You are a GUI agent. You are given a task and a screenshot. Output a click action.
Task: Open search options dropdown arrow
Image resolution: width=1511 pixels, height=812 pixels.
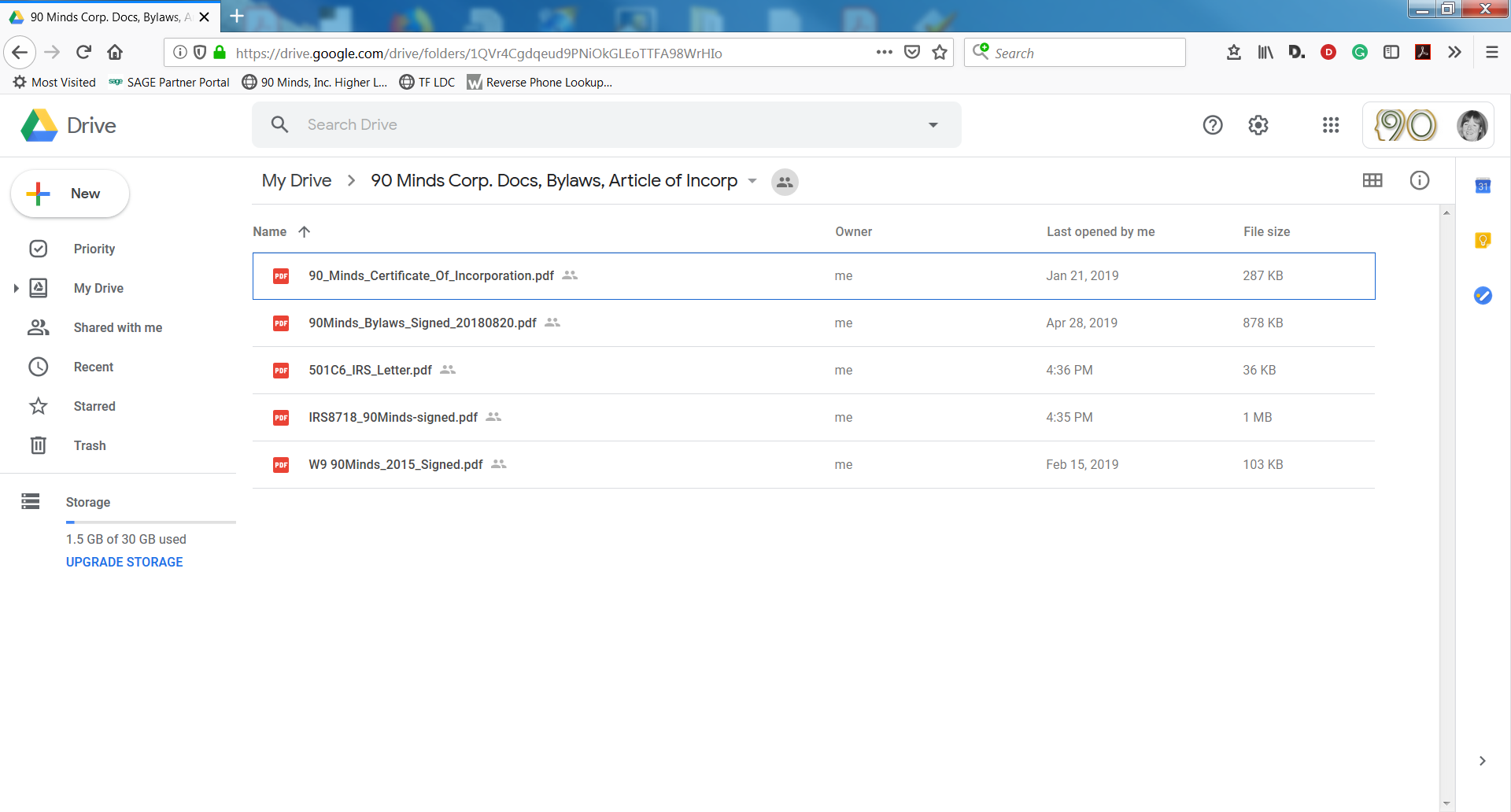pos(933,125)
